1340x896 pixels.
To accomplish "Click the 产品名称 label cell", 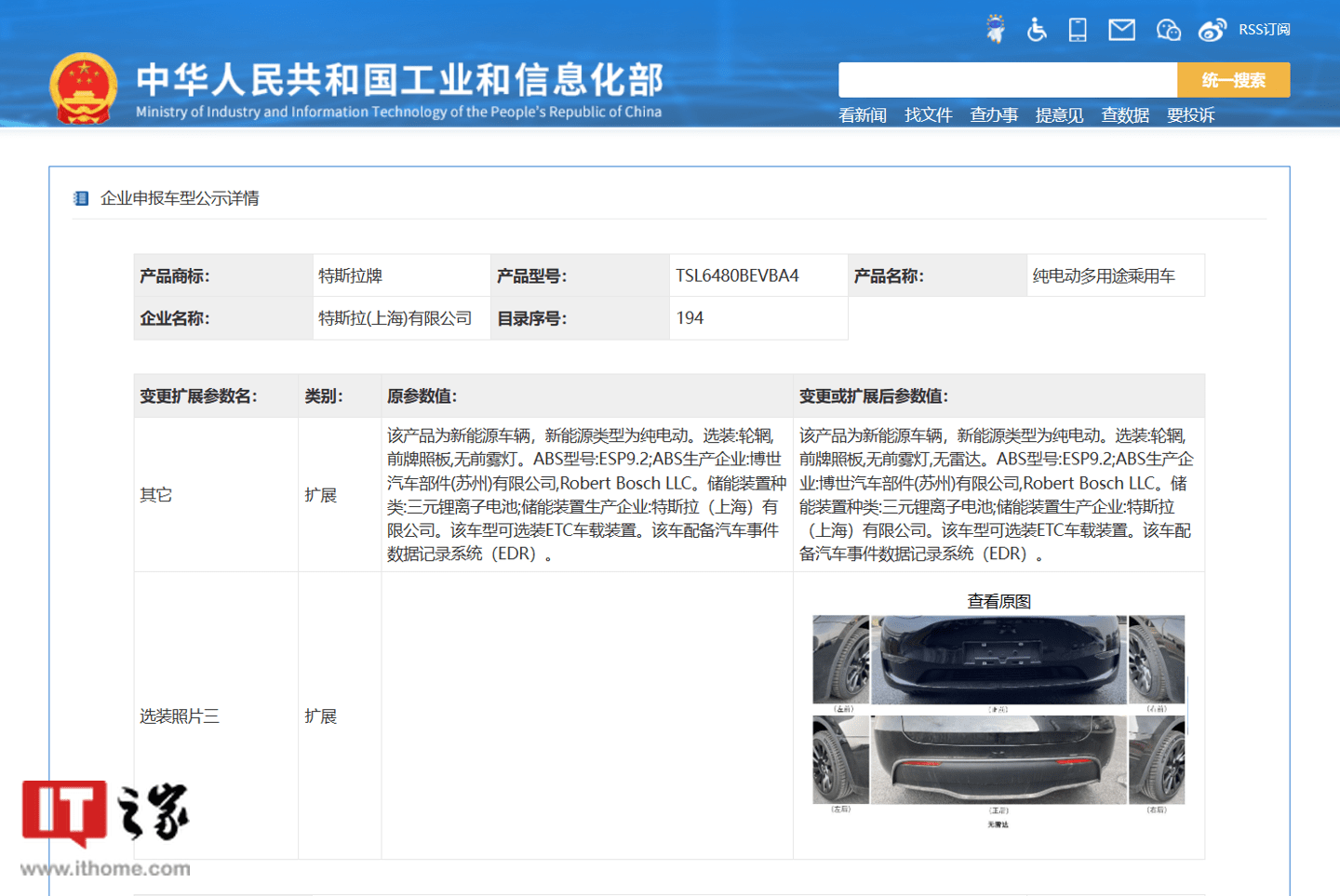I will tap(937, 275).
